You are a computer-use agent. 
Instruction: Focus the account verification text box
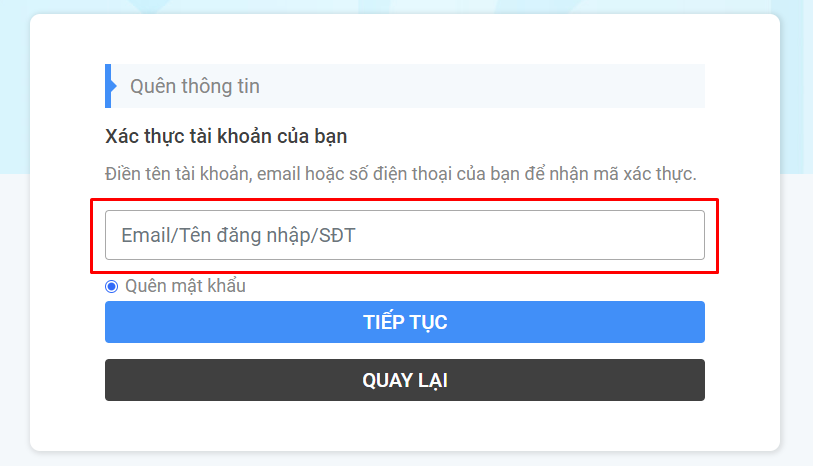[x=404, y=235]
